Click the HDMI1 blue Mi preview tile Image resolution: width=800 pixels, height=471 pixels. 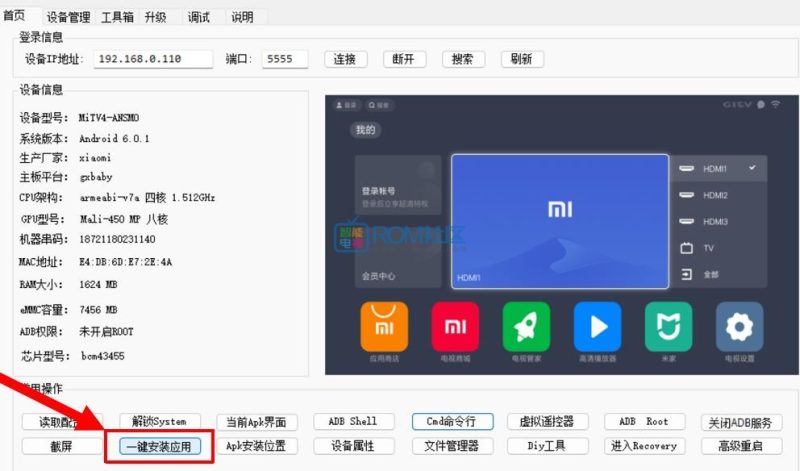coord(560,221)
